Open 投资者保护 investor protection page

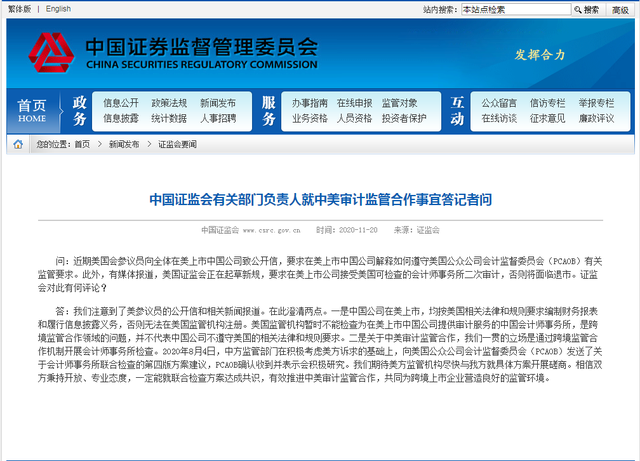click(404, 118)
